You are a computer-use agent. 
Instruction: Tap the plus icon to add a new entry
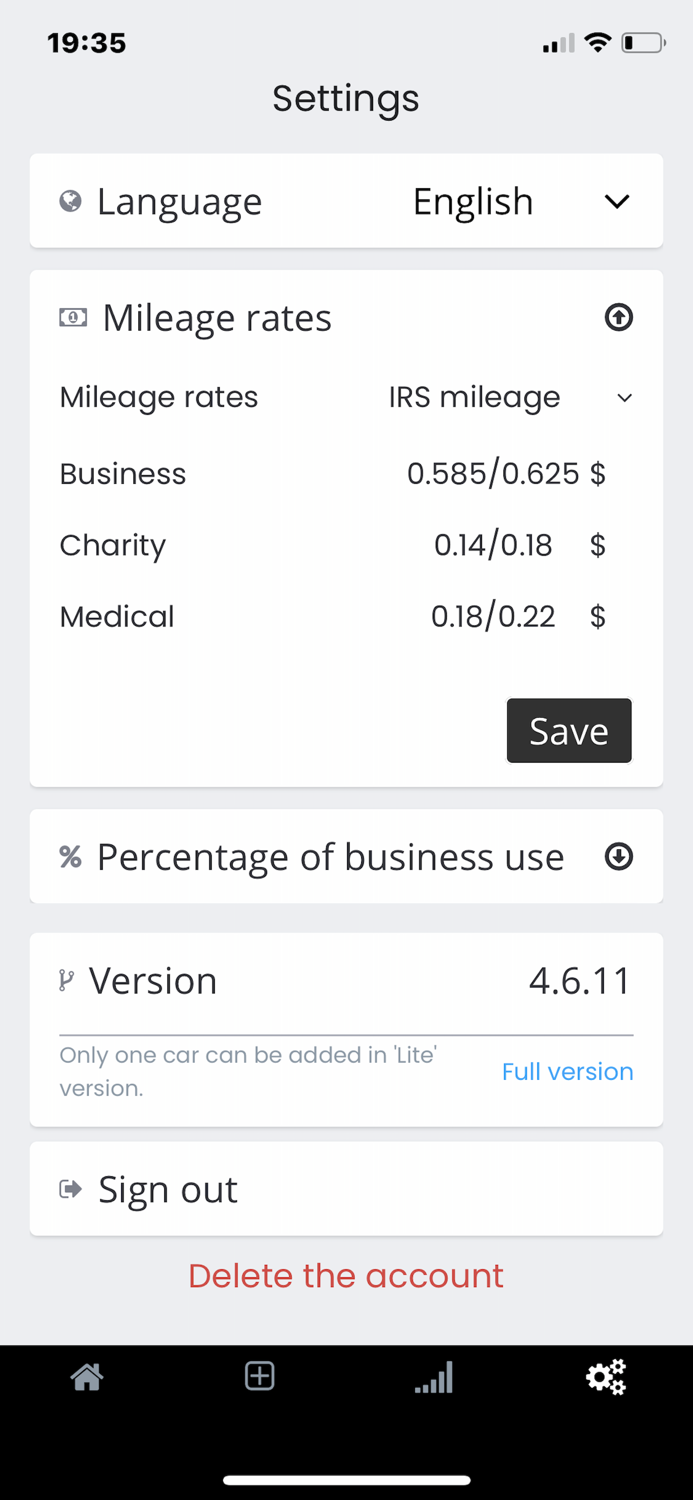pyautogui.click(x=259, y=1376)
